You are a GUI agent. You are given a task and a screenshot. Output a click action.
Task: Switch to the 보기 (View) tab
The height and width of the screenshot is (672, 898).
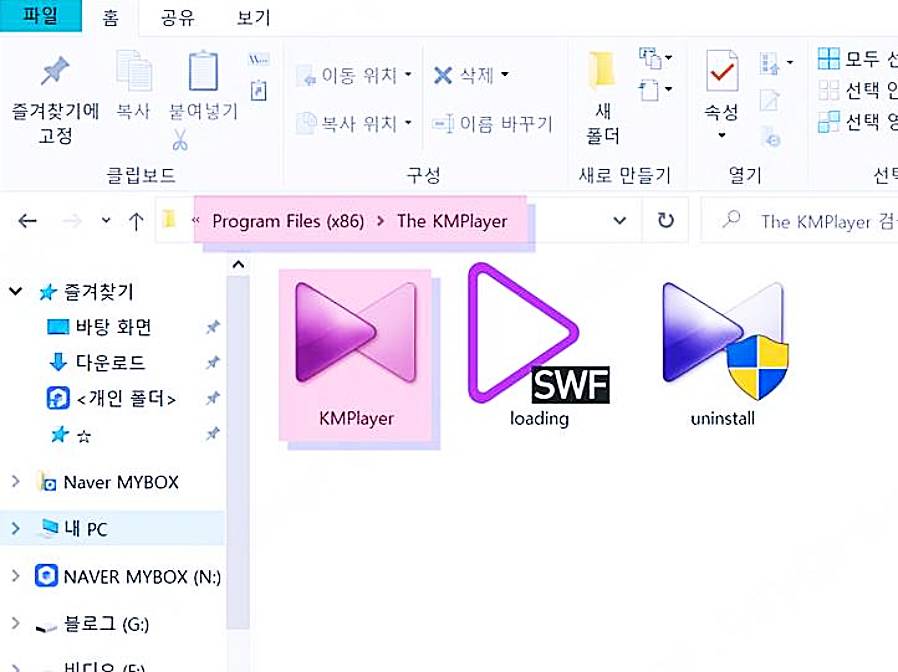(253, 17)
